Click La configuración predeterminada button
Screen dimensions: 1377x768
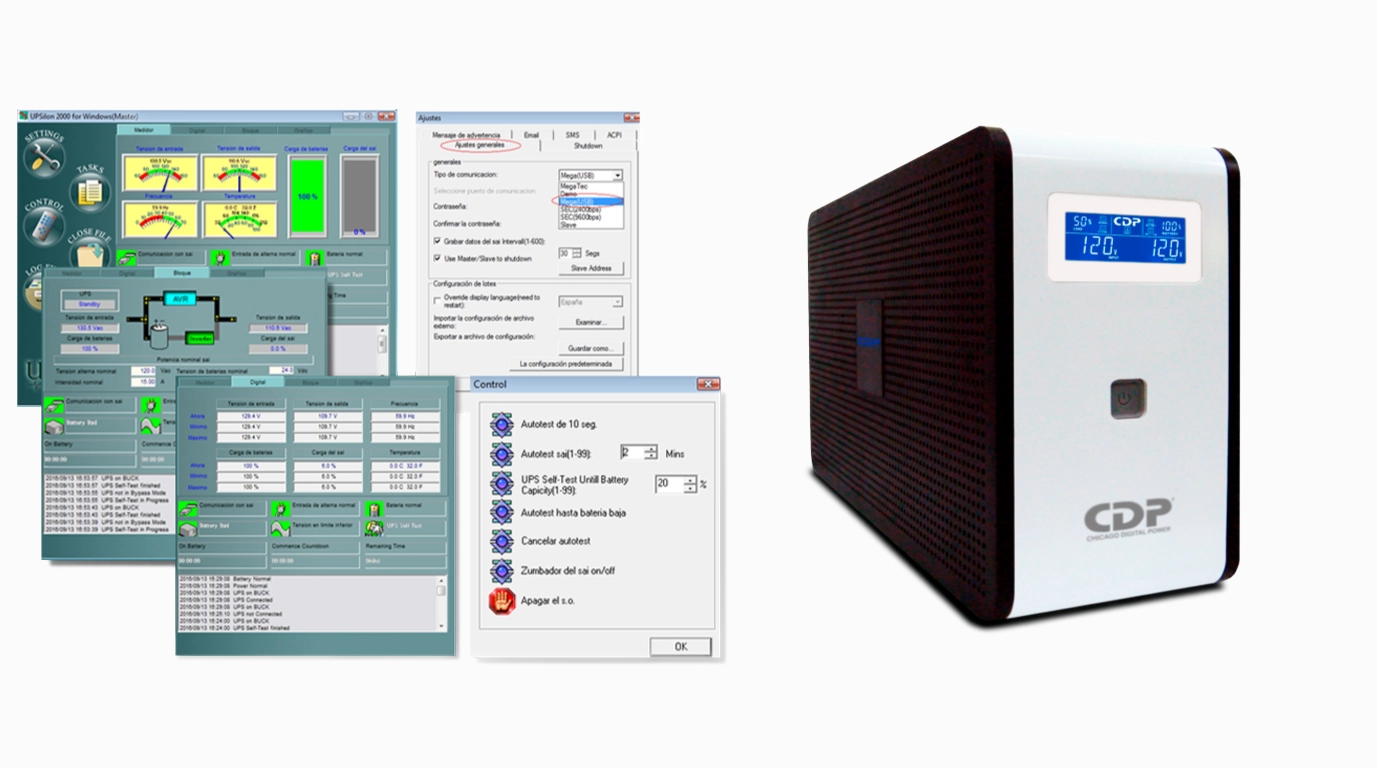coord(565,364)
